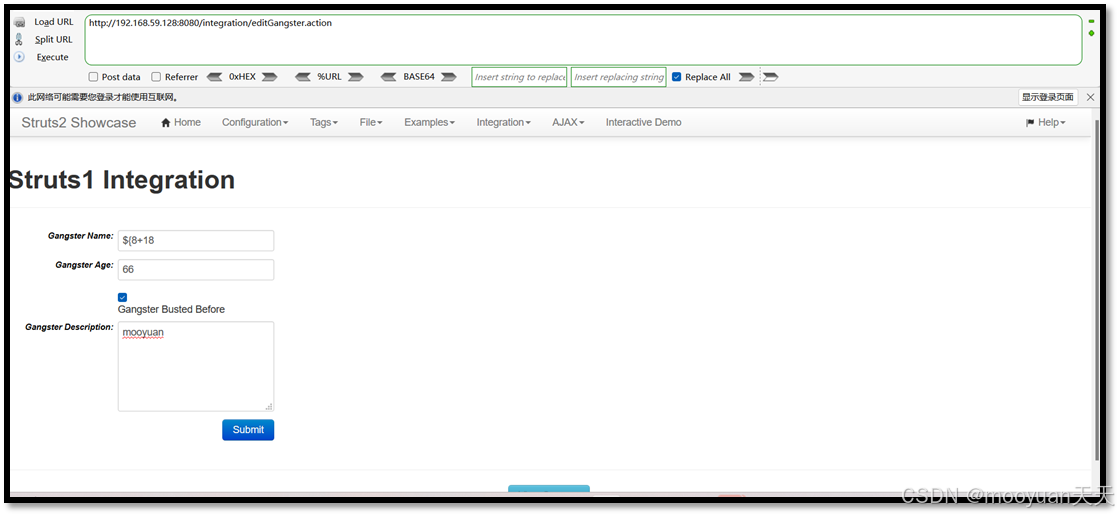Click the info icon in notification bar
The width and height of the screenshot is (1119, 516).
(18, 98)
